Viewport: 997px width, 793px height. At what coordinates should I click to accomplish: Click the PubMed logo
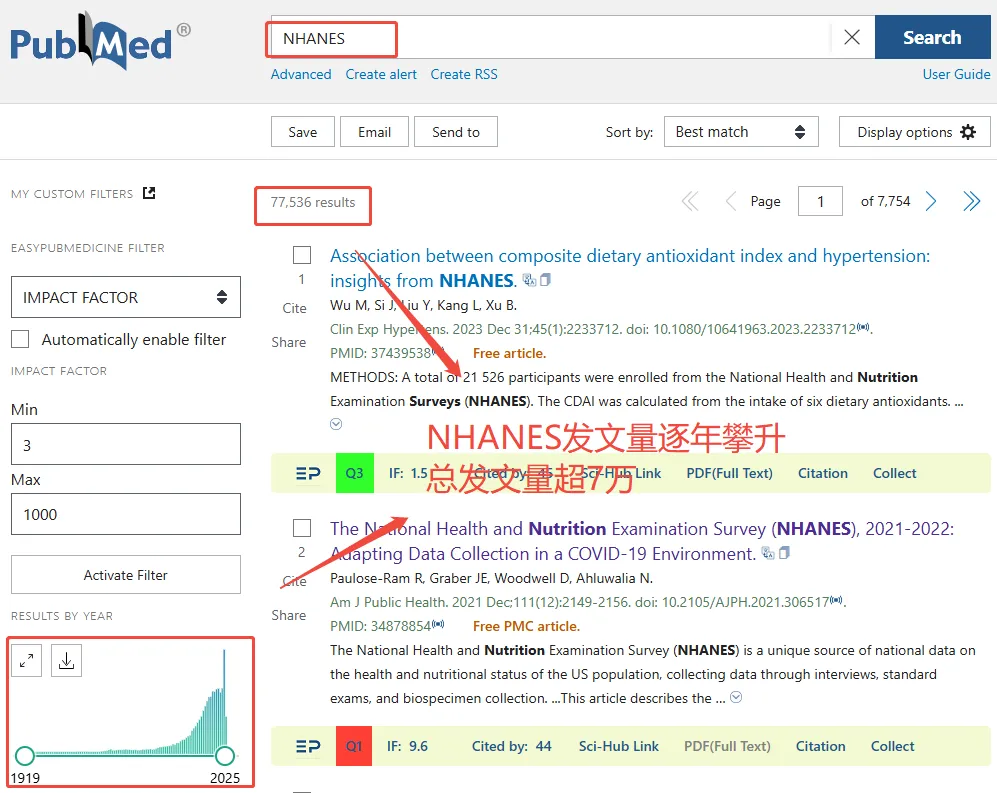pos(100,41)
